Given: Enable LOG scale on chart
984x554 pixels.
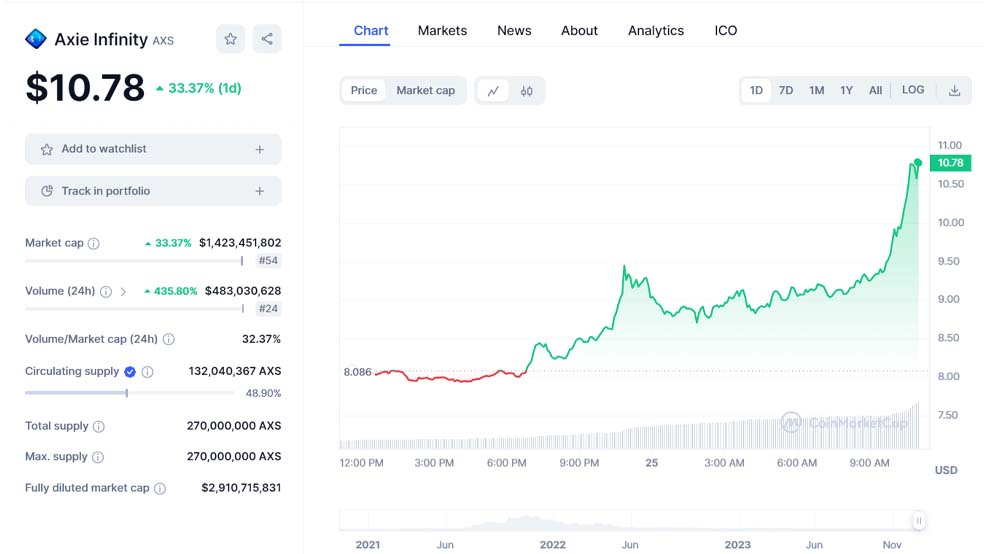Looking at the screenshot, I should tap(913, 90).
